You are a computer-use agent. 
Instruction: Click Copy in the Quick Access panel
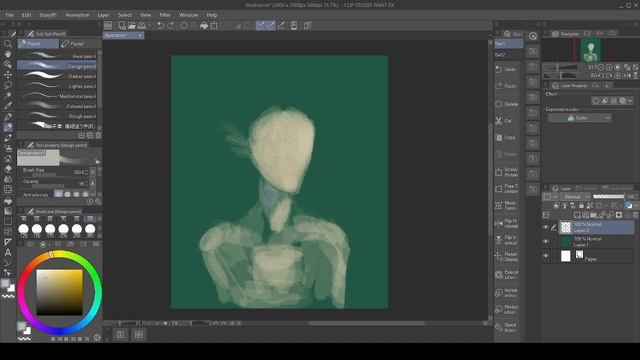(x=507, y=138)
